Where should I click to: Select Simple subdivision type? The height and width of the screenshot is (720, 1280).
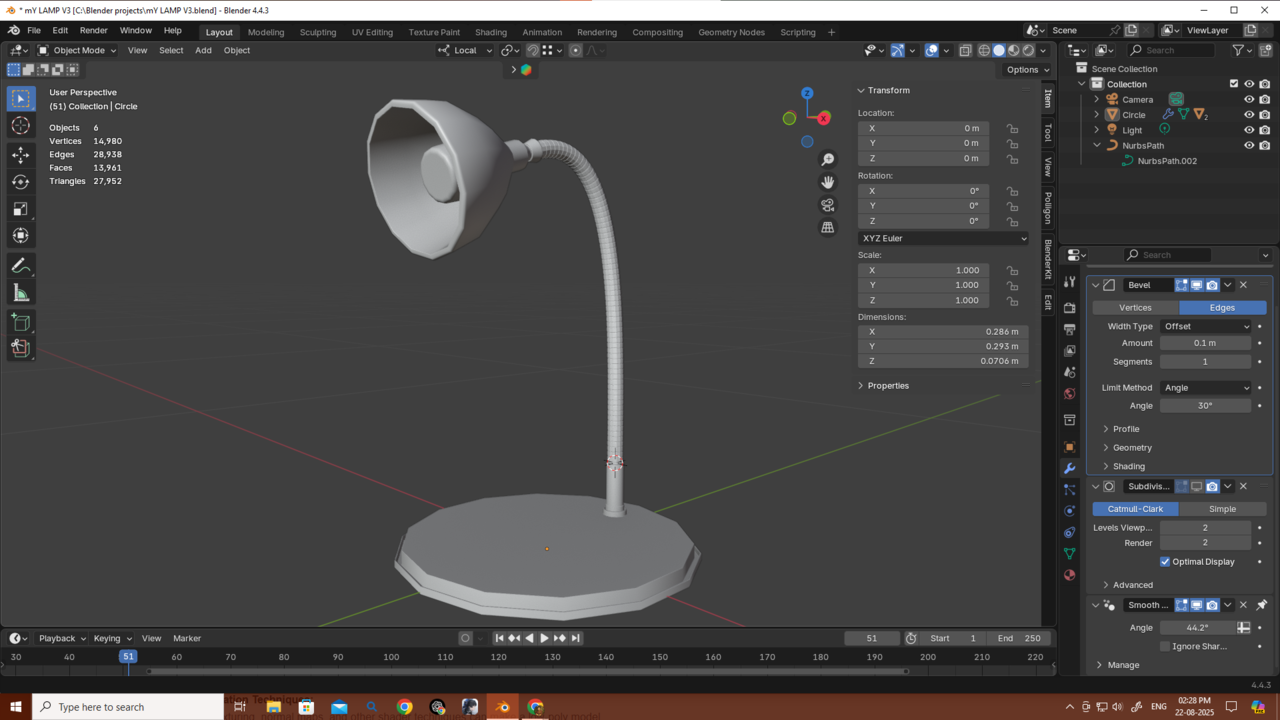(1222, 509)
